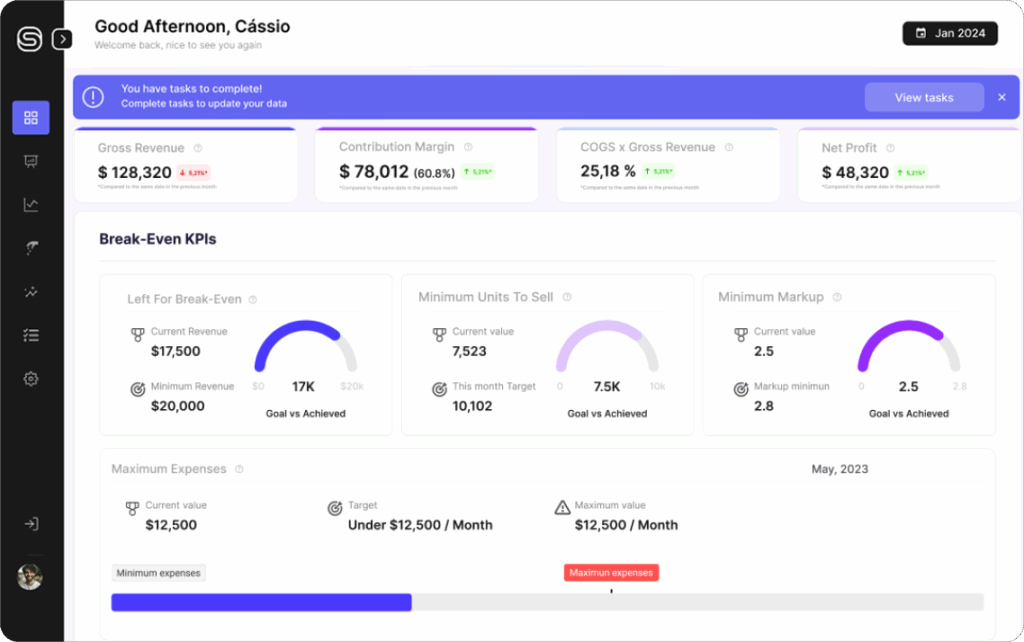Click the 10,102 month target value
The image size is (1024, 642).
[472, 406]
